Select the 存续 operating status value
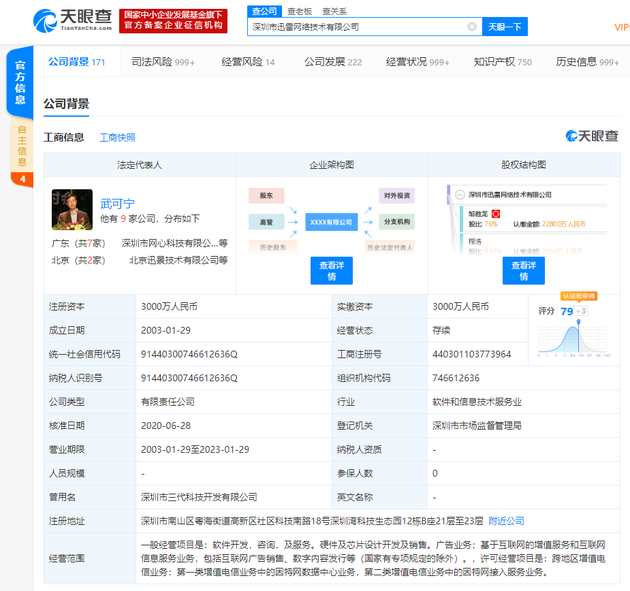This screenshot has width=630, height=591. click(x=441, y=331)
